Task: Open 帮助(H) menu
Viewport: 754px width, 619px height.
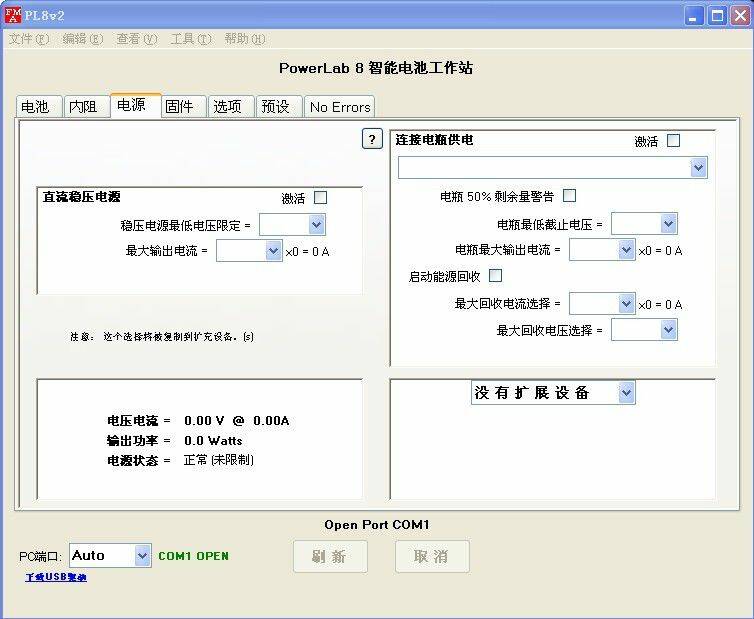Action: coord(244,39)
